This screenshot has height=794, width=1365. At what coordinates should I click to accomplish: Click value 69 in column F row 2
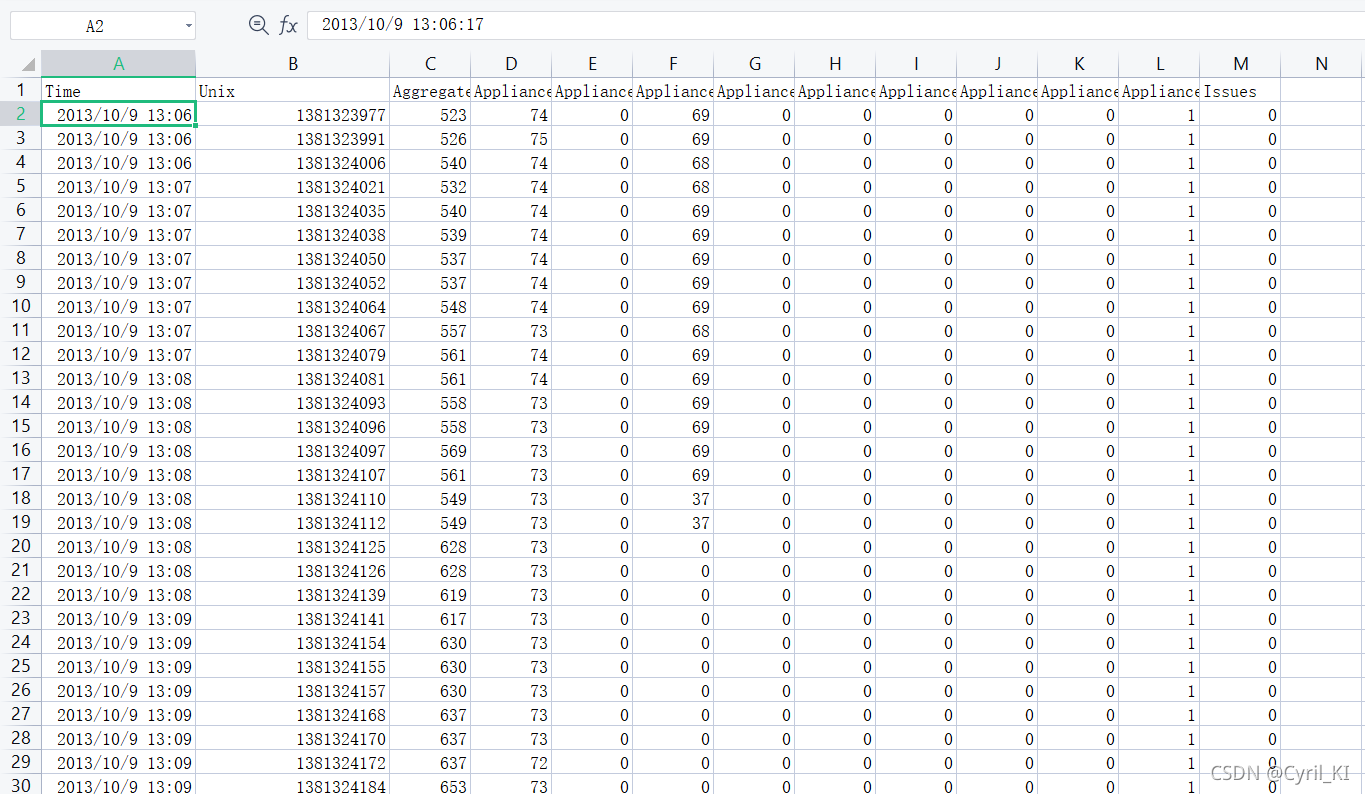tap(673, 115)
